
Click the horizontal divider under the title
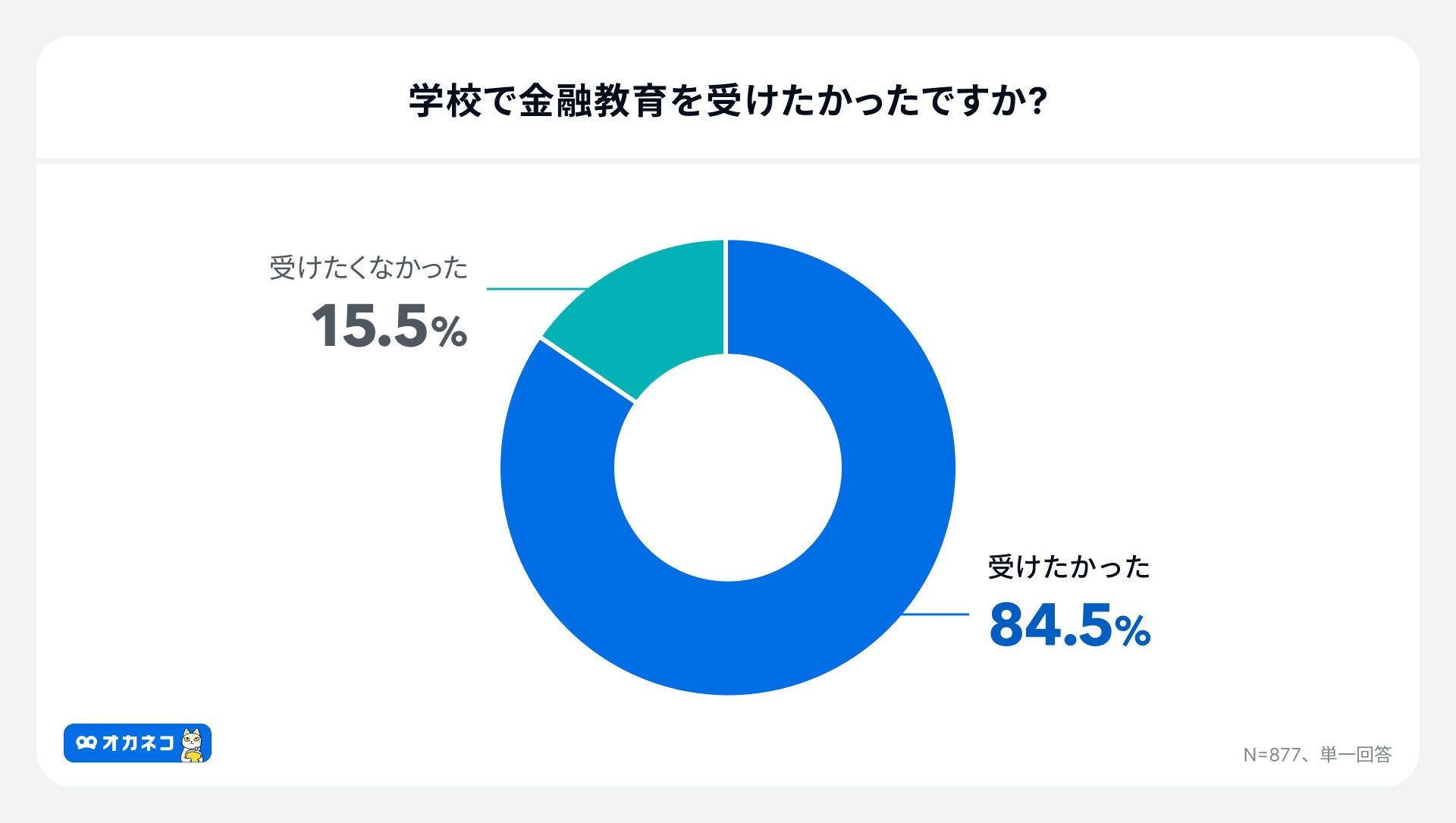pyautogui.click(x=728, y=161)
